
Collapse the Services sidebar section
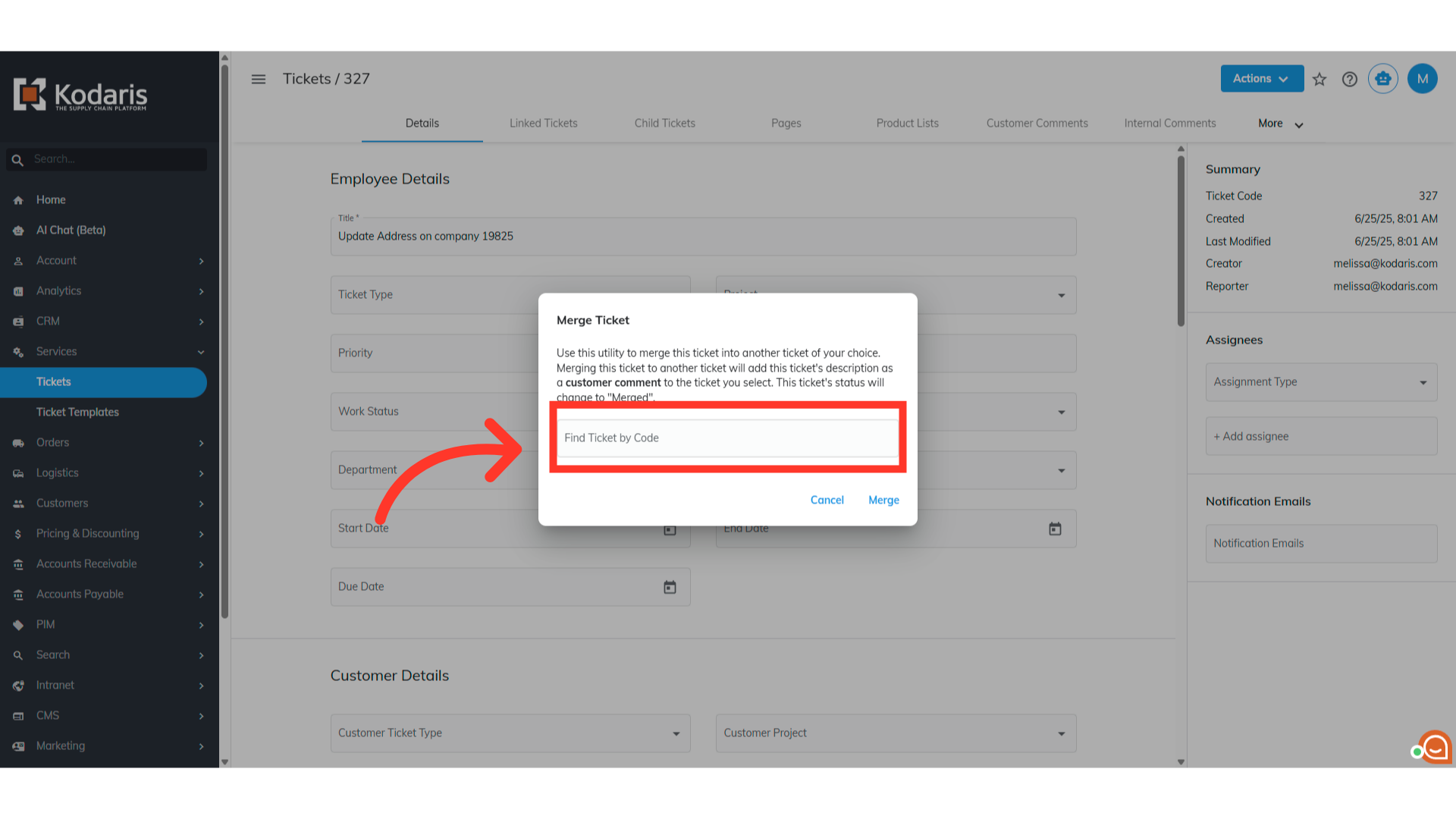201,352
